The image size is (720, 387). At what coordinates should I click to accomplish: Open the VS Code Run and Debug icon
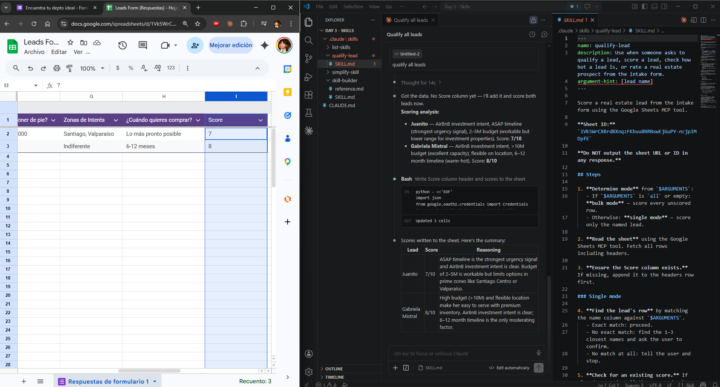pyautogui.click(x=309, y=77)
